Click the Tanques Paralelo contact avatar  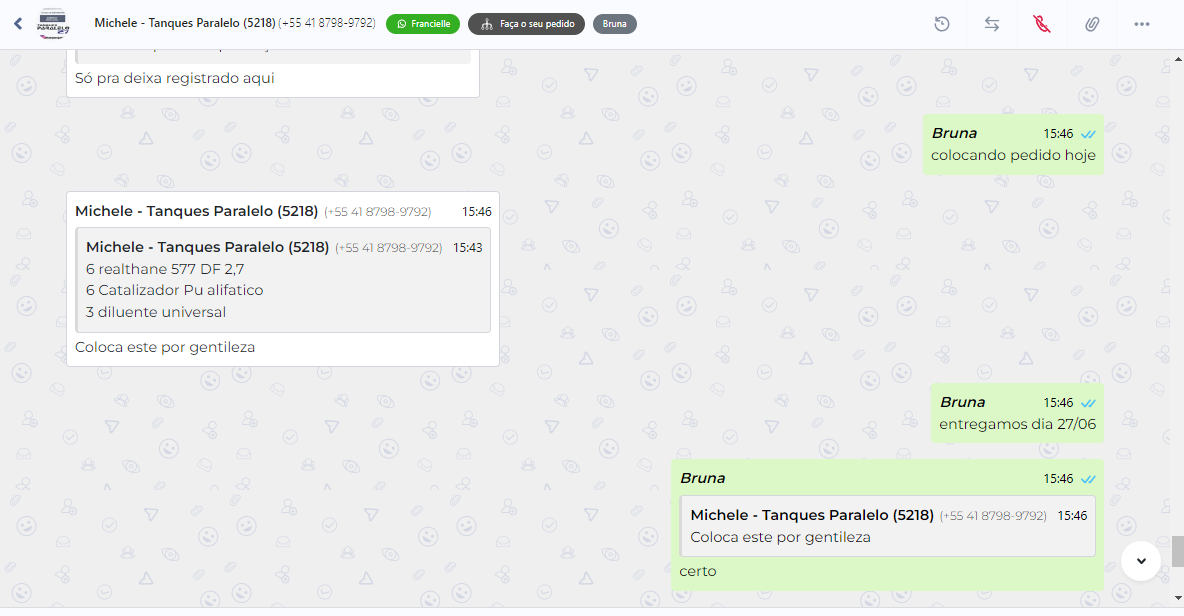(x=54, y=23)
